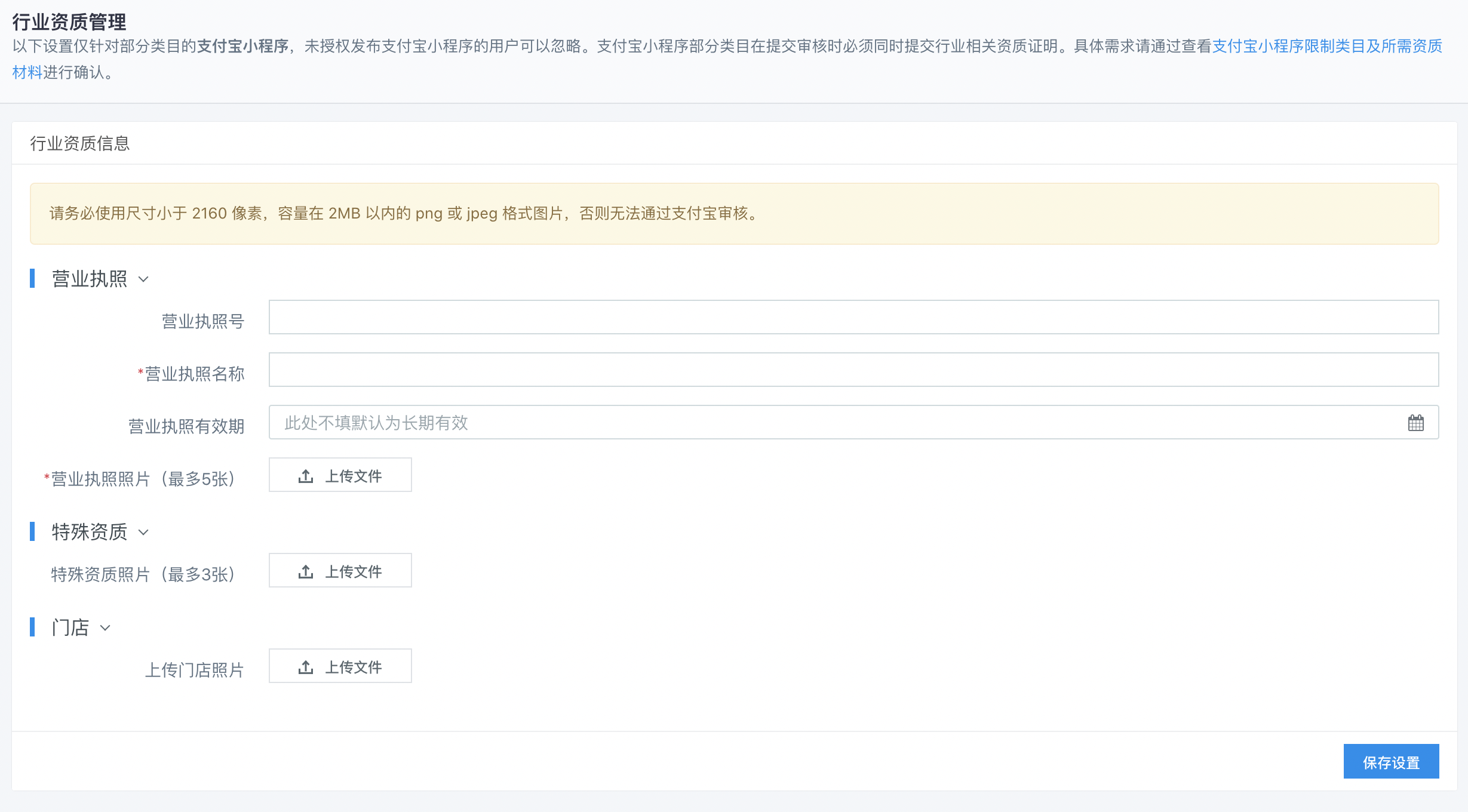Upload file for 特殊资质照片

pyautogui.click(x=340, y=571)
